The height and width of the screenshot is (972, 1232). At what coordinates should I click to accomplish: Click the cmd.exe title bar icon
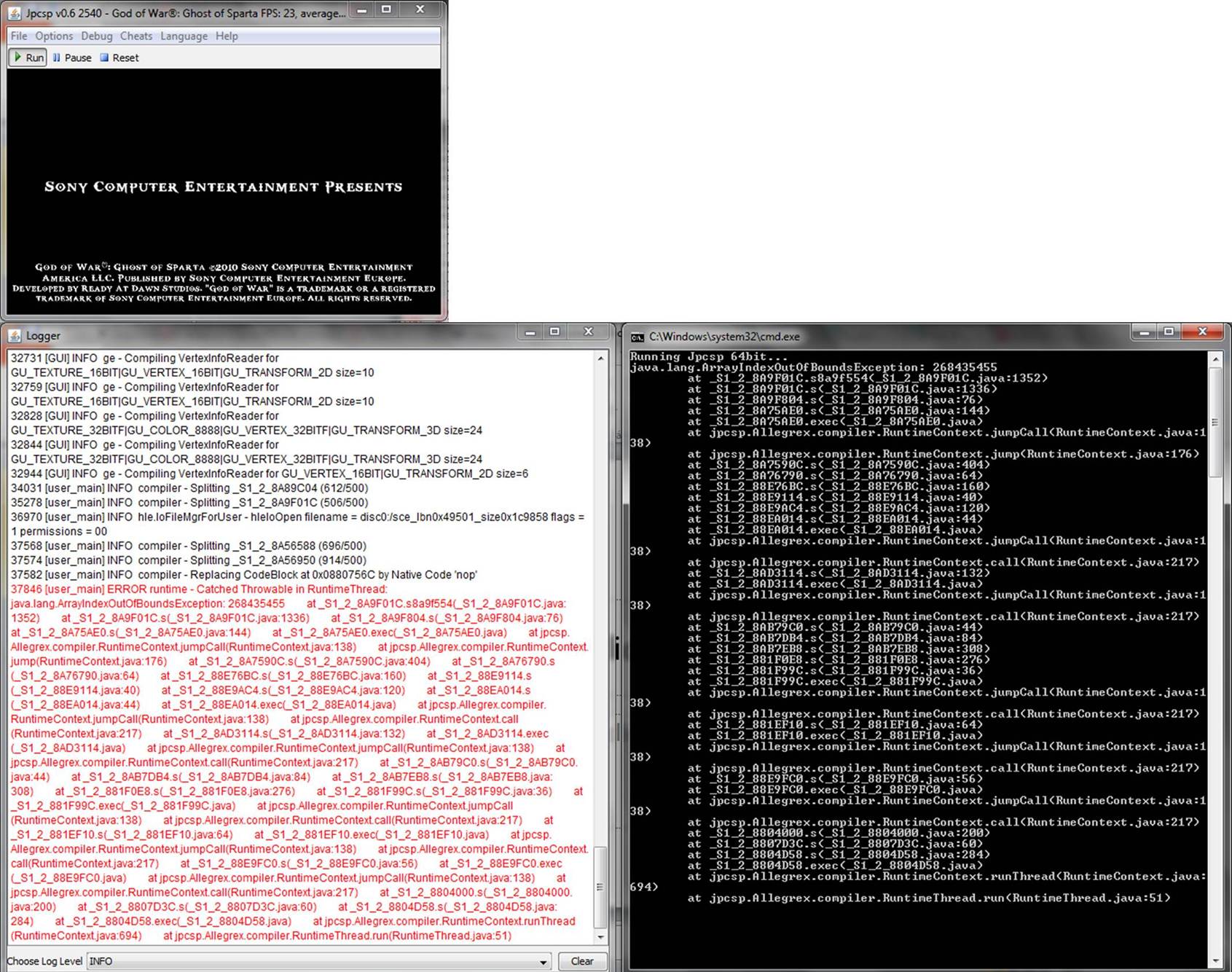[637, 337]
